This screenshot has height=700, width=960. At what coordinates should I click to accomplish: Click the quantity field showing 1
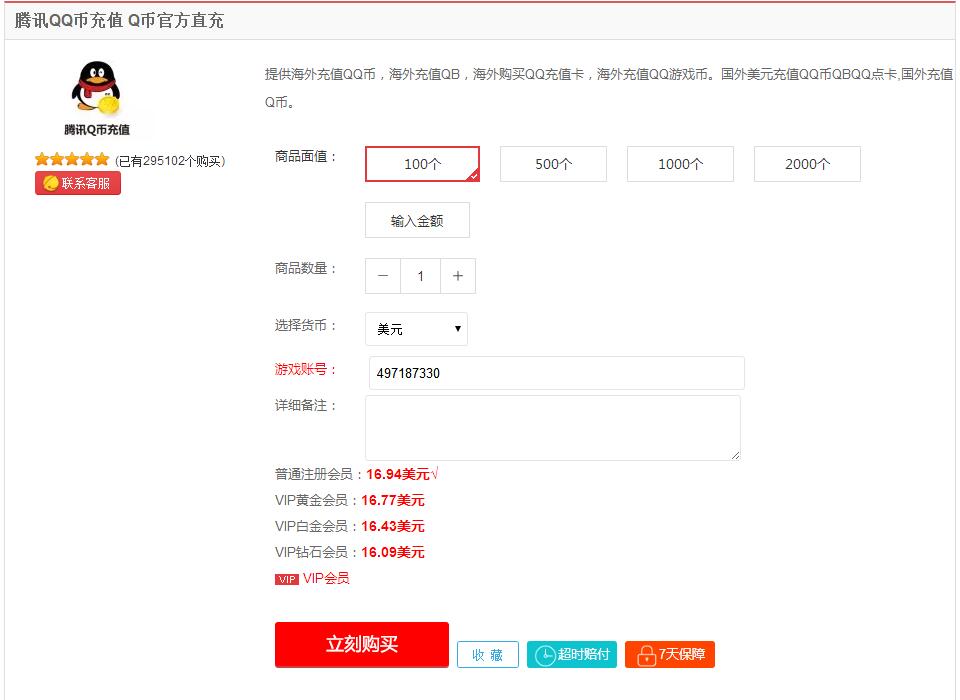[421, 276]
